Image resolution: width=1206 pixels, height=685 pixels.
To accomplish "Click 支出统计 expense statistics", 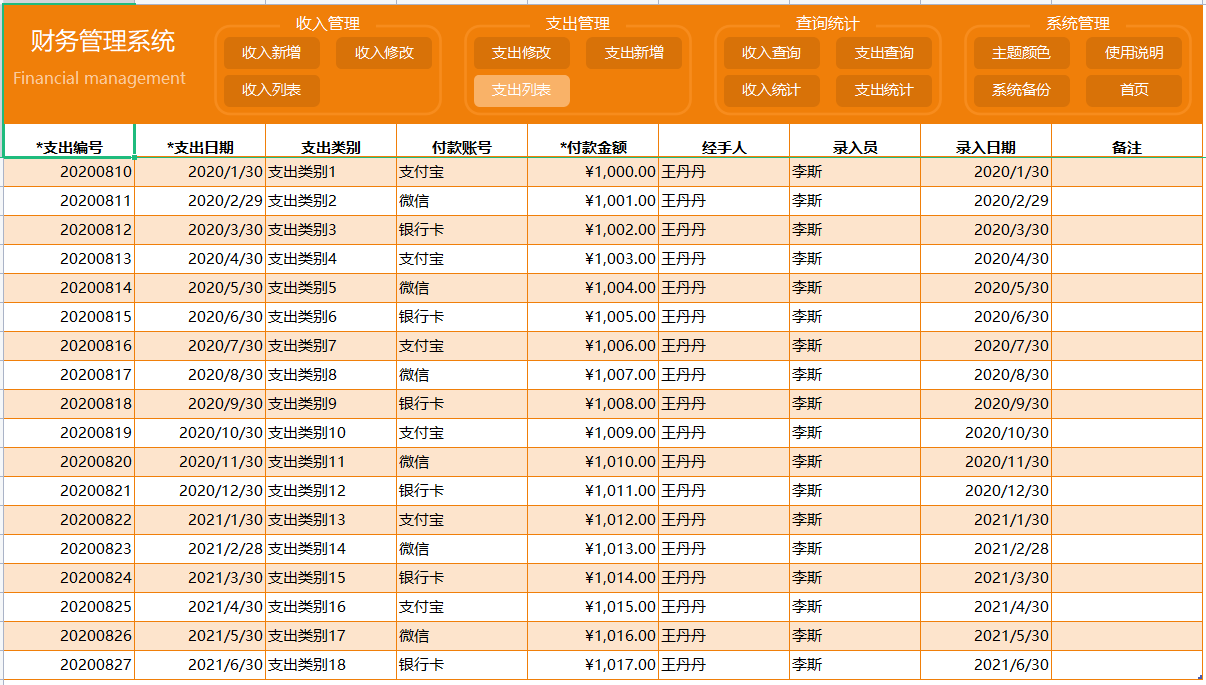I will coord(886,91).
